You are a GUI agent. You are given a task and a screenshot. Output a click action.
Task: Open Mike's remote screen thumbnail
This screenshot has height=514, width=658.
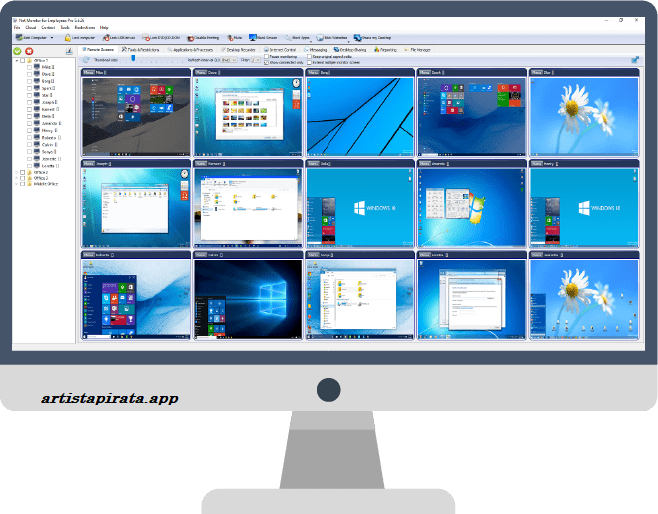coord(136,117)
